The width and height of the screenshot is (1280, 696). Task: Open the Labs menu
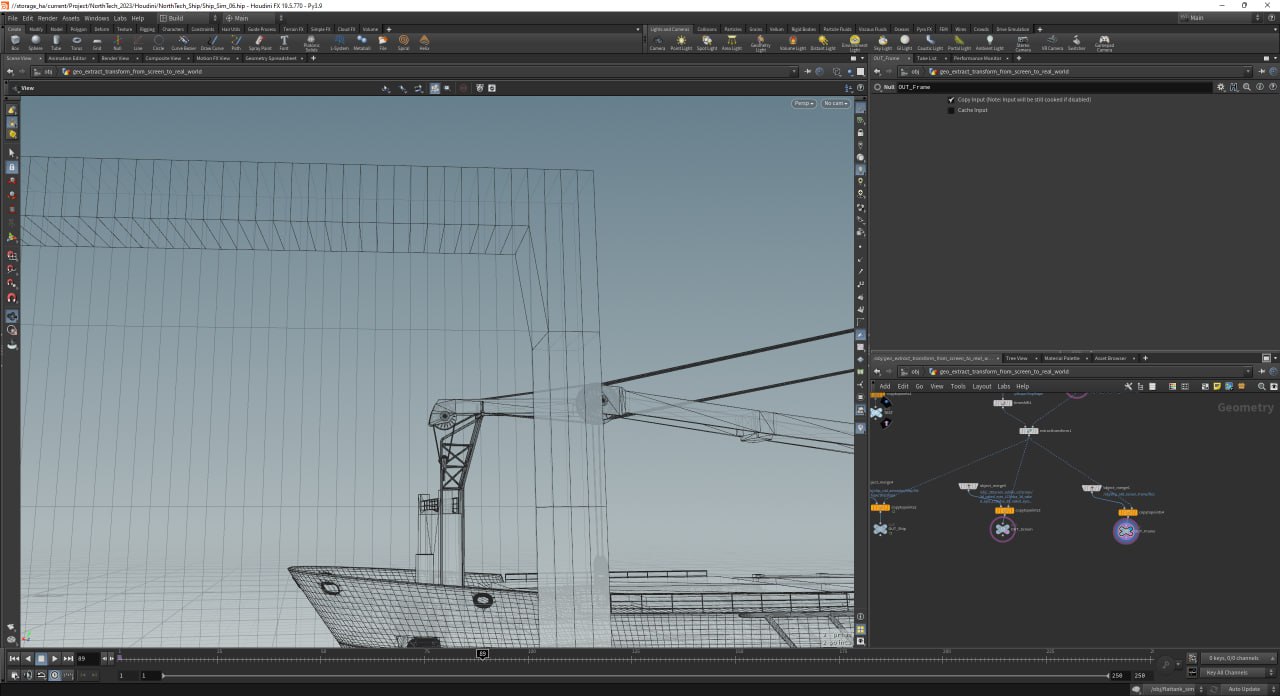pyautogui.click(x=120, y=18)
